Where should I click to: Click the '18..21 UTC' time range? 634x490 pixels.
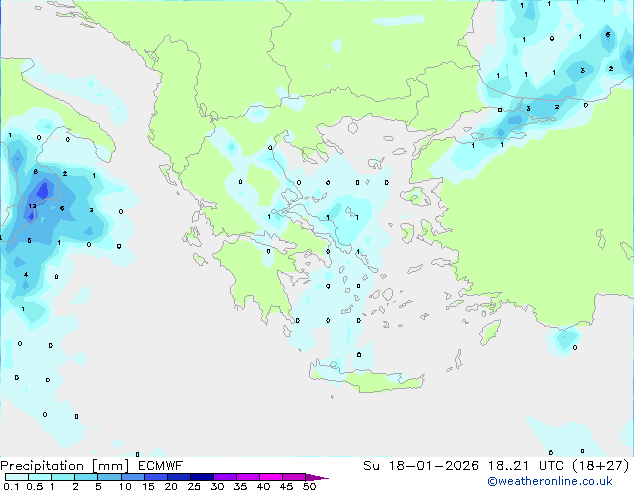point(527,466)
